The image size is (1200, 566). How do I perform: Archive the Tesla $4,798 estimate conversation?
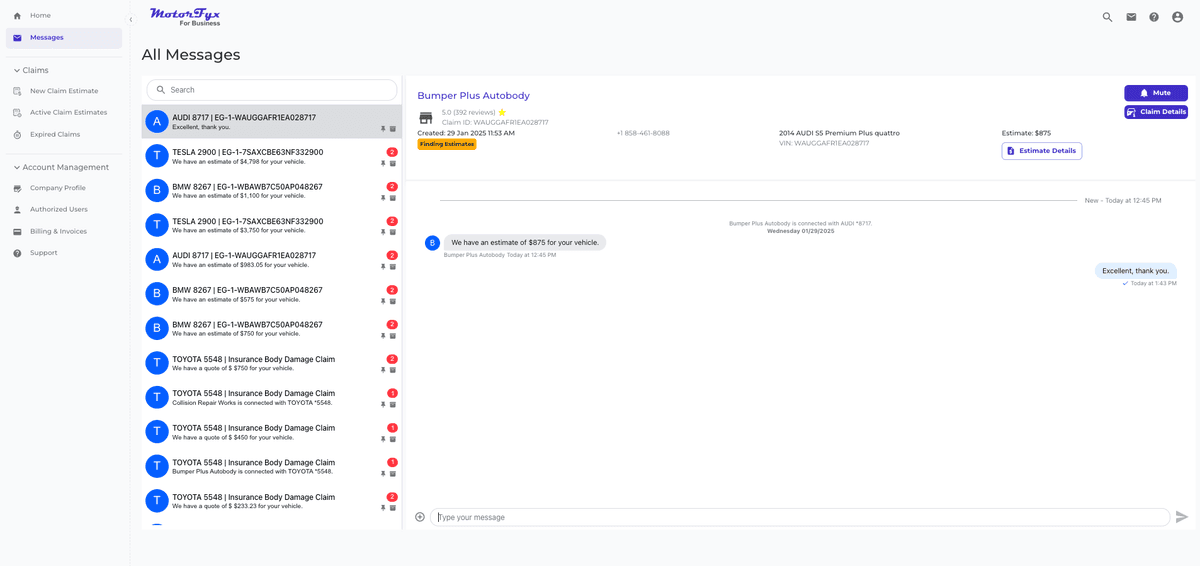[393, 164]
